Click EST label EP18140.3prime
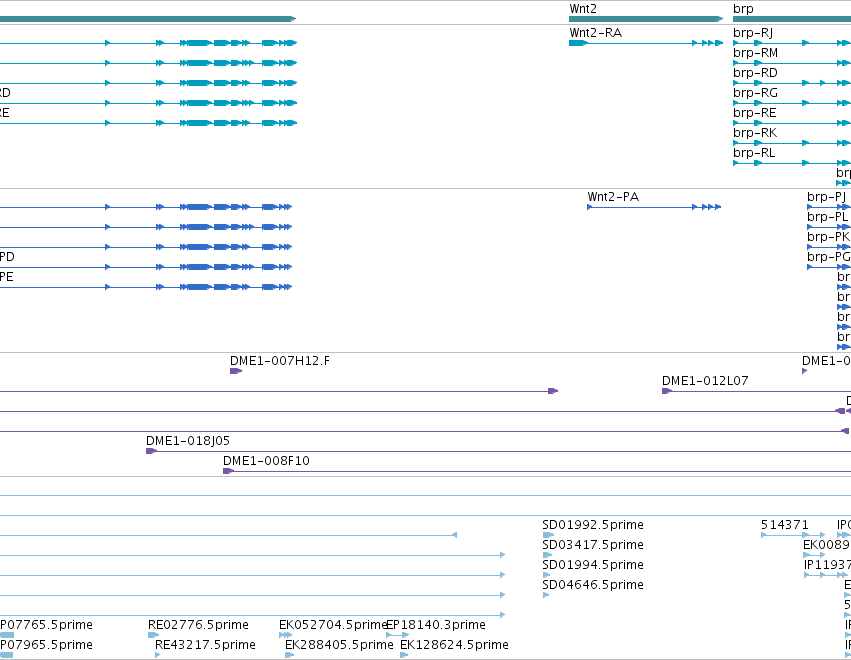 (436, 625)
